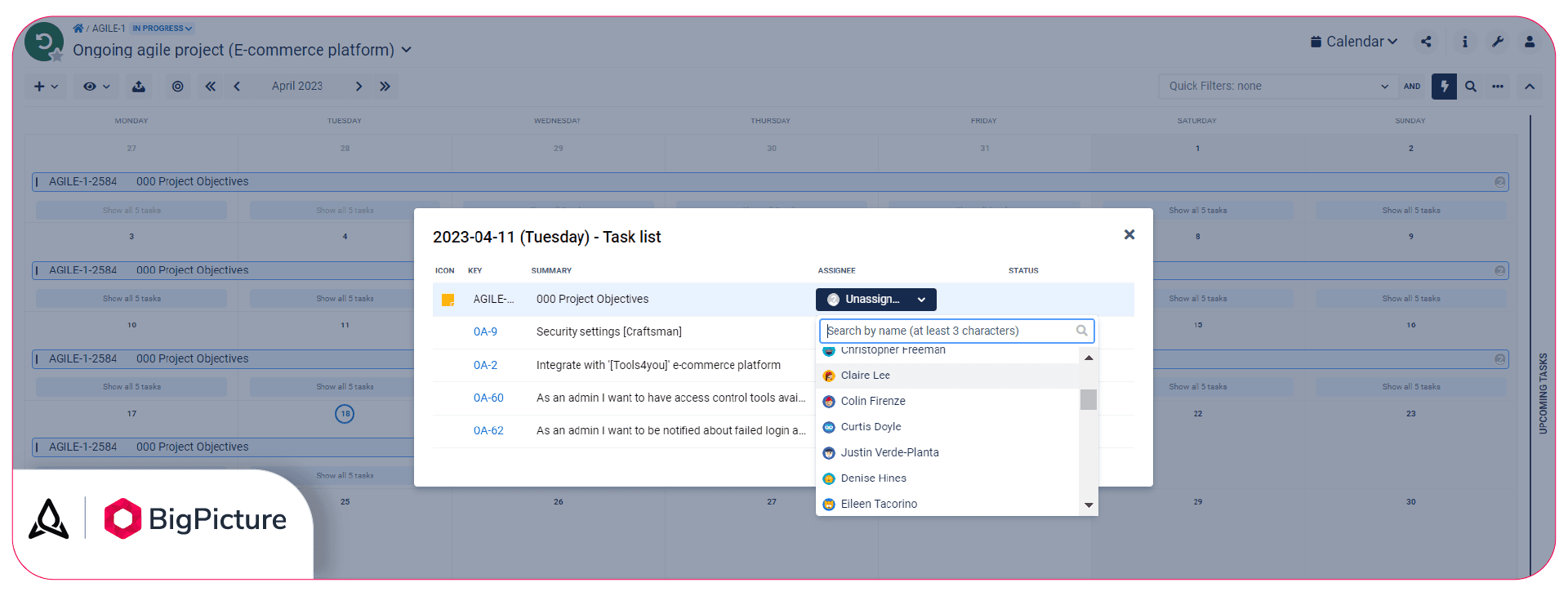Select Curtis Doyle as assignee

[948, 427]
